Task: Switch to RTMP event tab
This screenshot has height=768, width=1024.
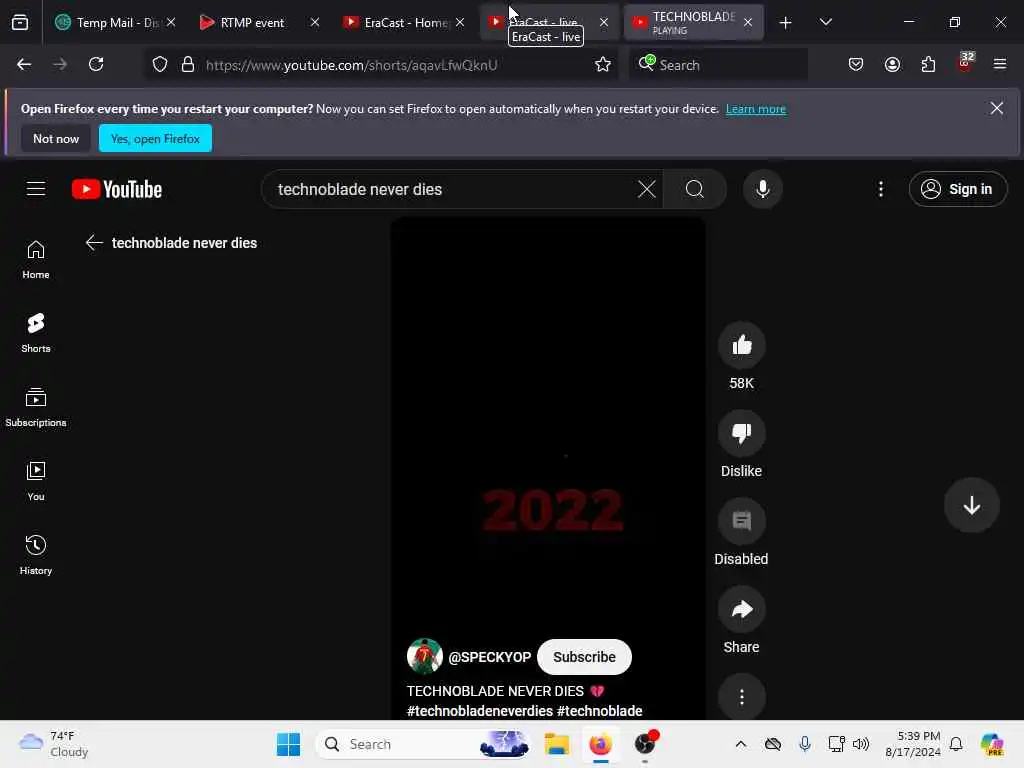Action: coord(251,23)
